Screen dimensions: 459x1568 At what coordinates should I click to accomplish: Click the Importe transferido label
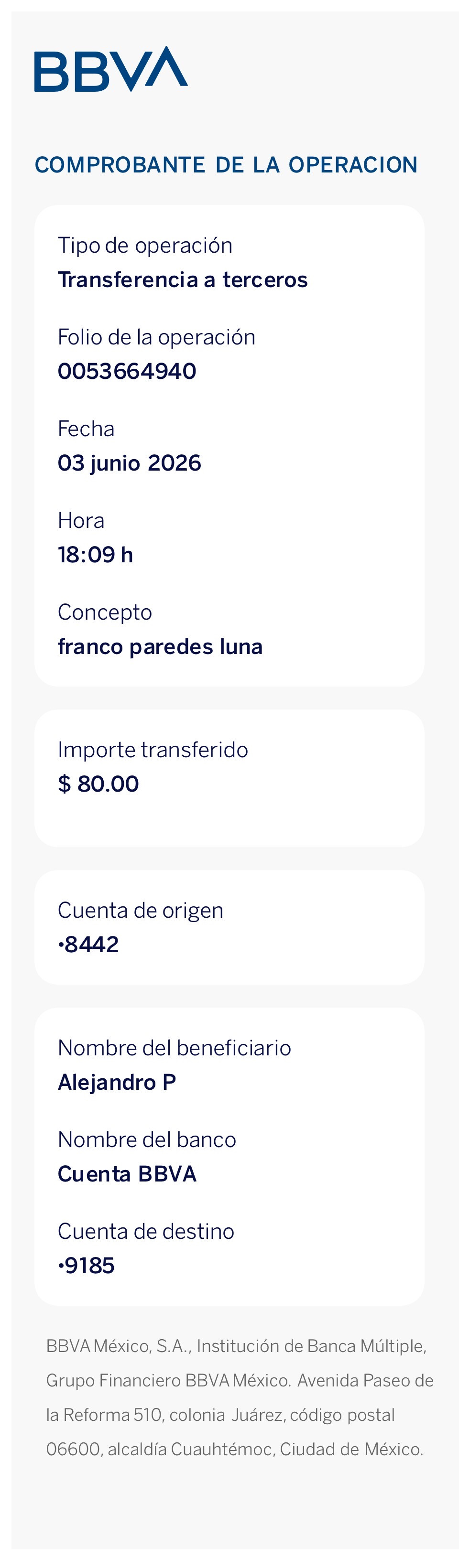tap(153, 750)
